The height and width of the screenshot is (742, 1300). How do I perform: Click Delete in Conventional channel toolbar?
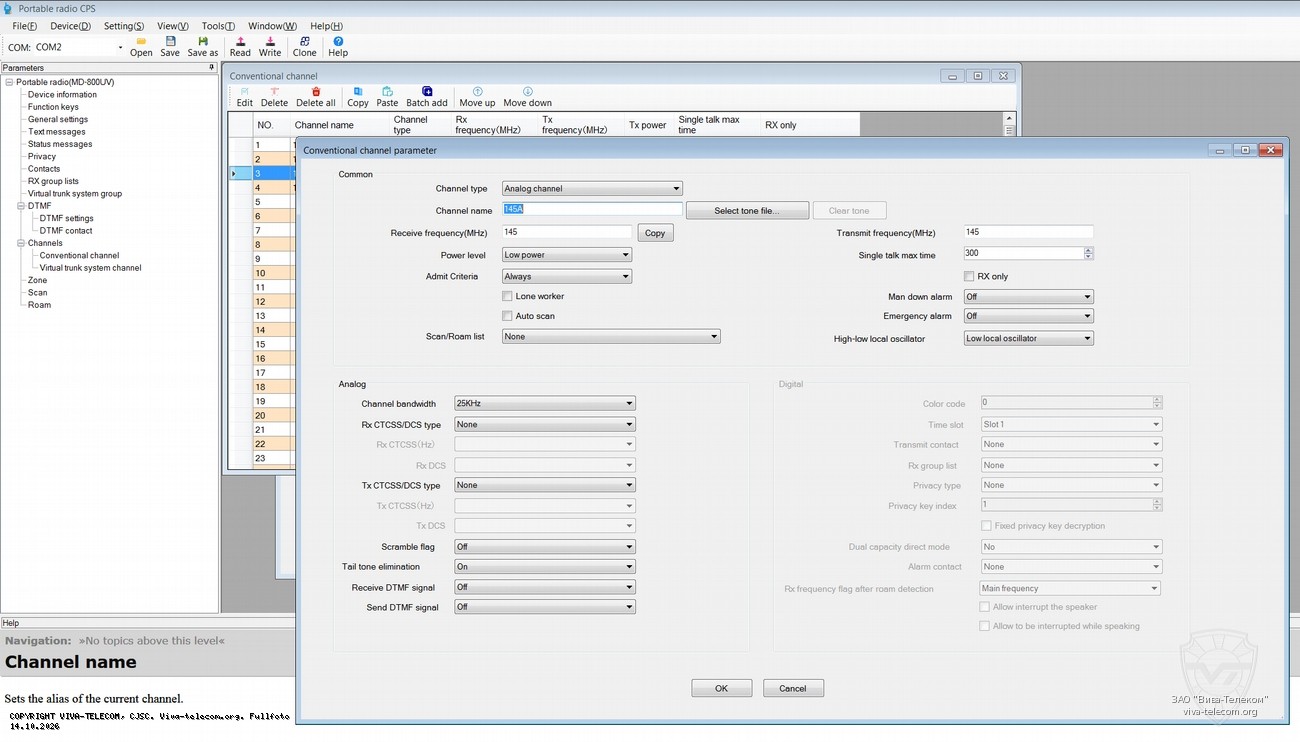point(274,97)
